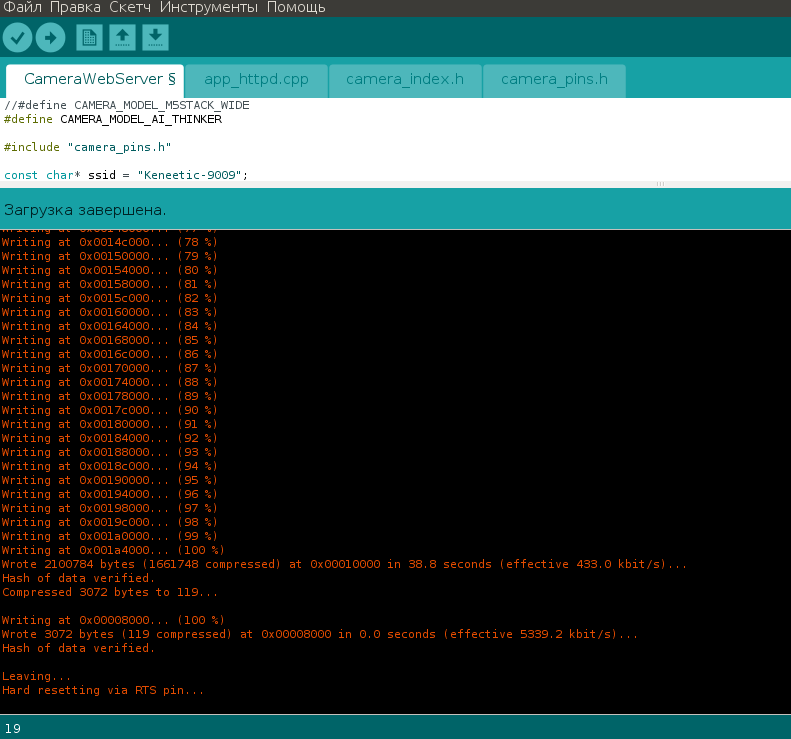791x739 pixels.
Task: Create a new sketch with the document icon
Action: point(90,38)
